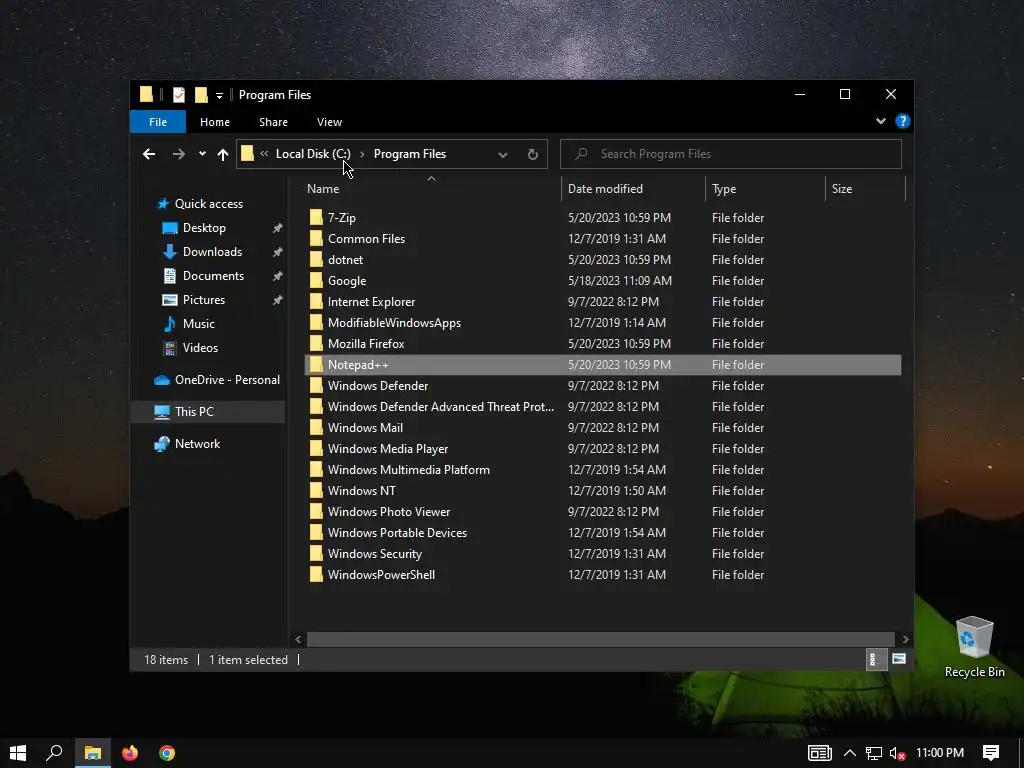Switch to the Home ribbon tab

(x=215, y=122)
